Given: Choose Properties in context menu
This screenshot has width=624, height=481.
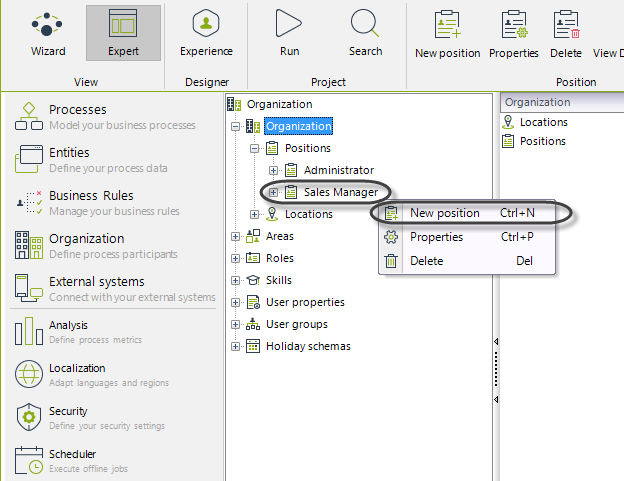Looking at the screenshot, I should 467,237.
